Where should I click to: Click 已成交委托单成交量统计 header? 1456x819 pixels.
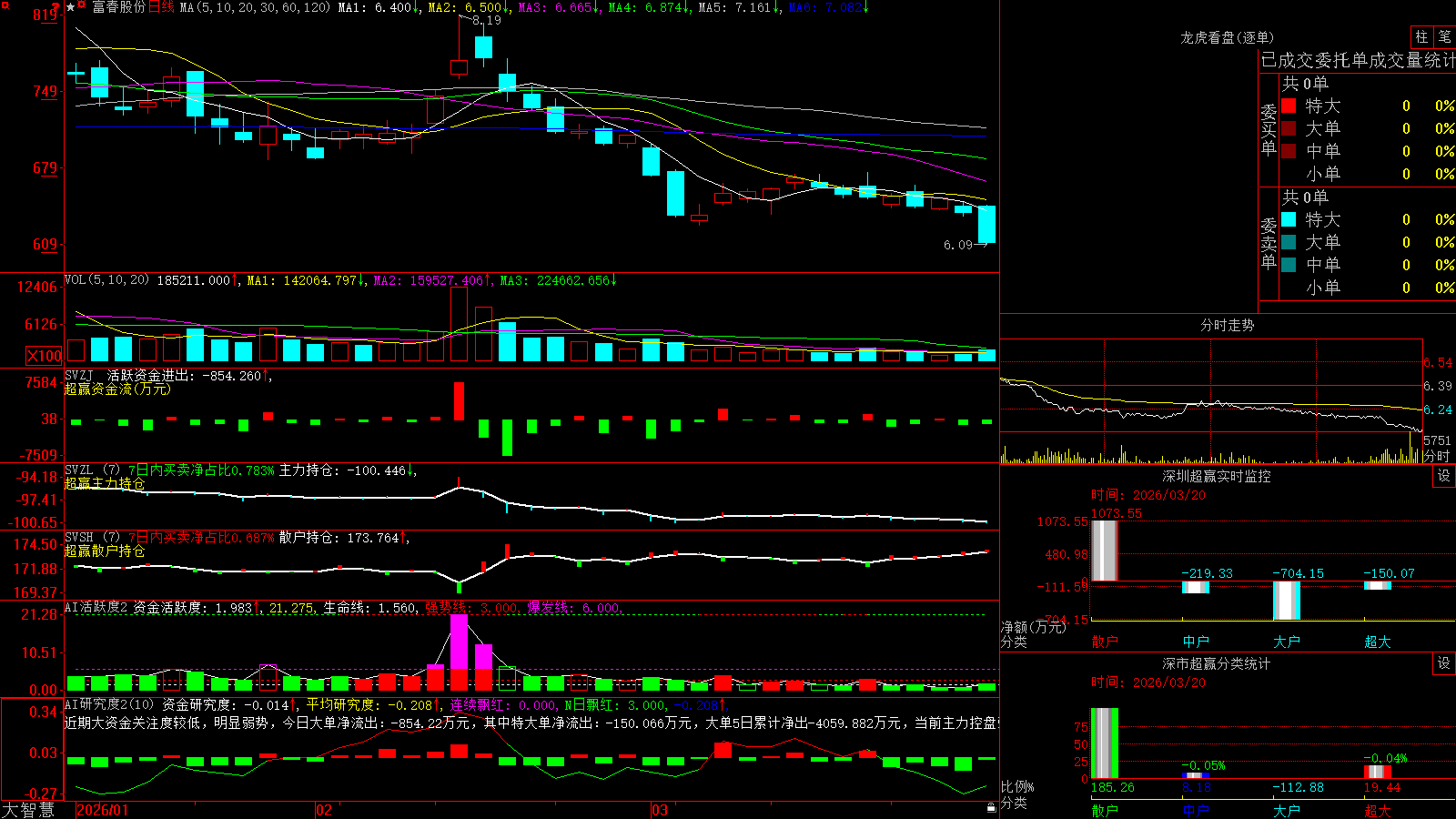click(1358, 60)
